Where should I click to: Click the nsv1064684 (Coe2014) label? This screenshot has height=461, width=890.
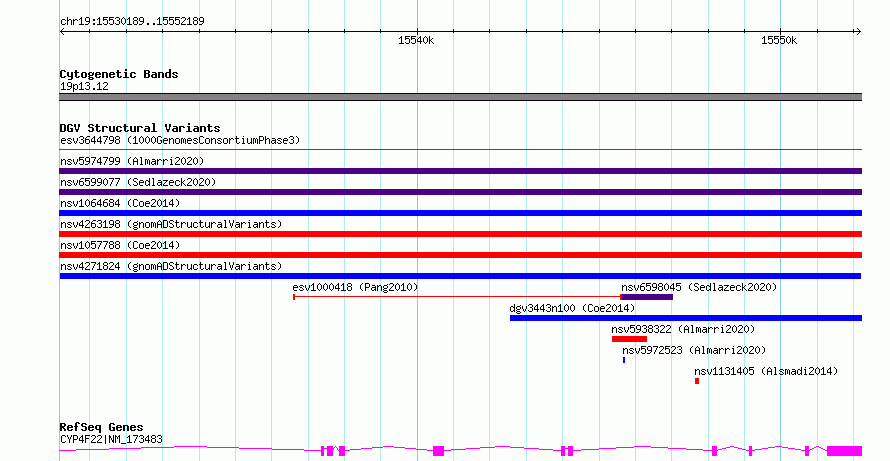pyautogui.click(x=120, y=203)
